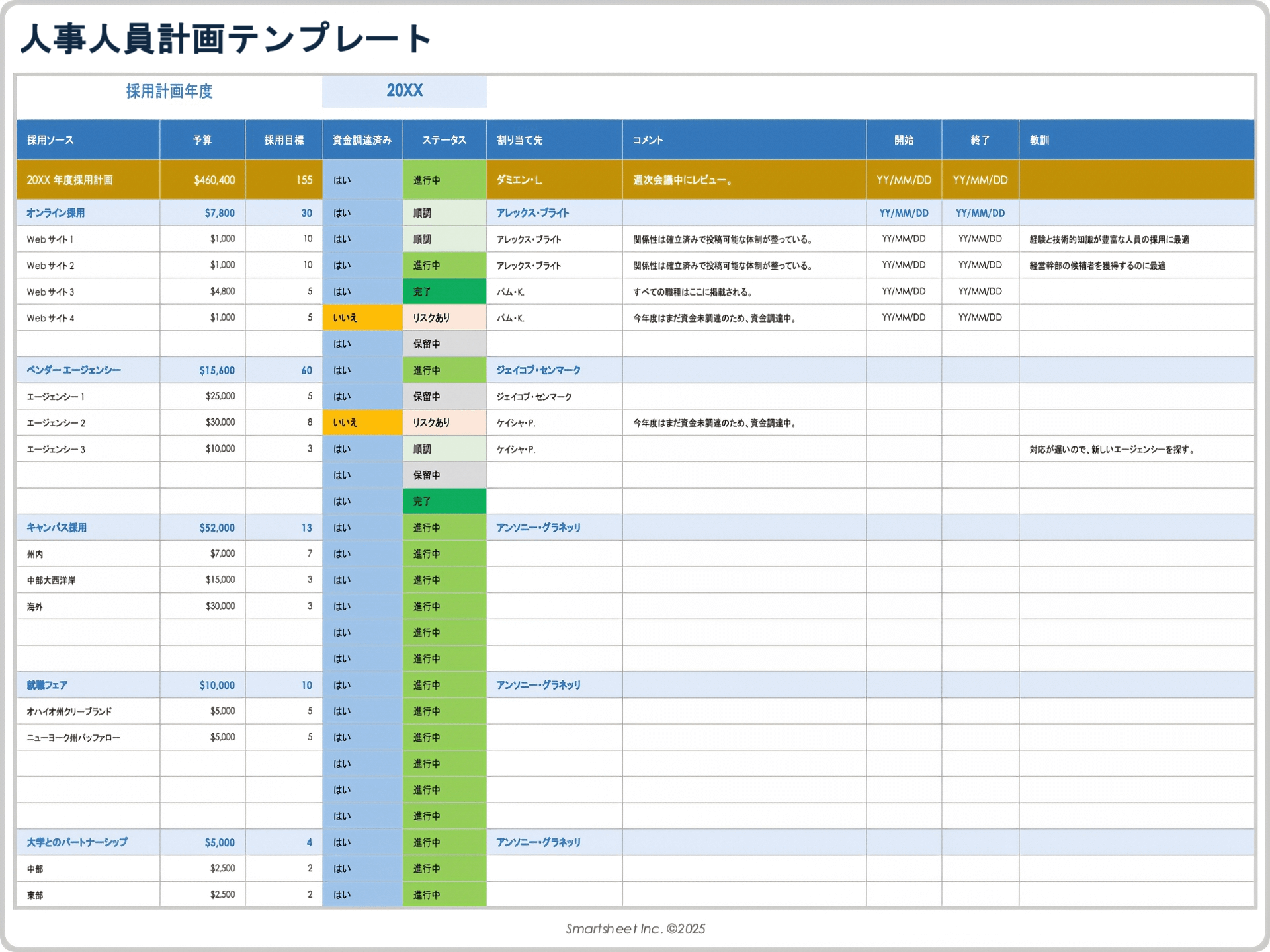Click the ベンダー エージェンシー section row
Screen dimensions: 1270x952
click(x=635, y=370)
